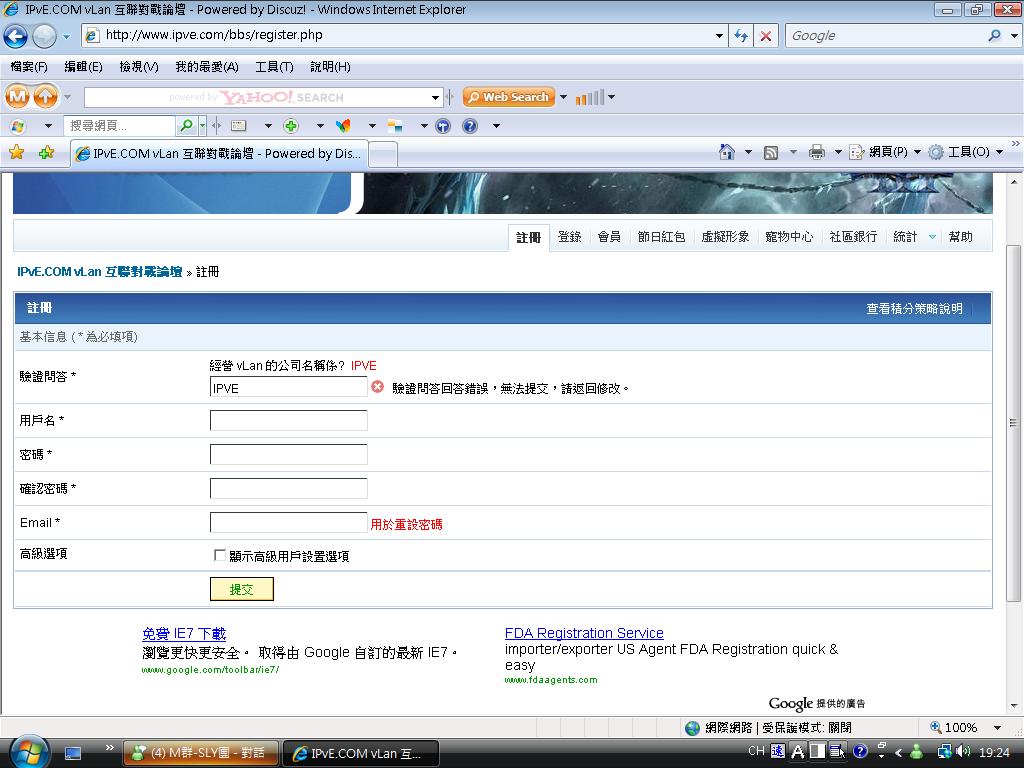
Task: Go to the 登錄 navigation tab
Action: (569, 237)
